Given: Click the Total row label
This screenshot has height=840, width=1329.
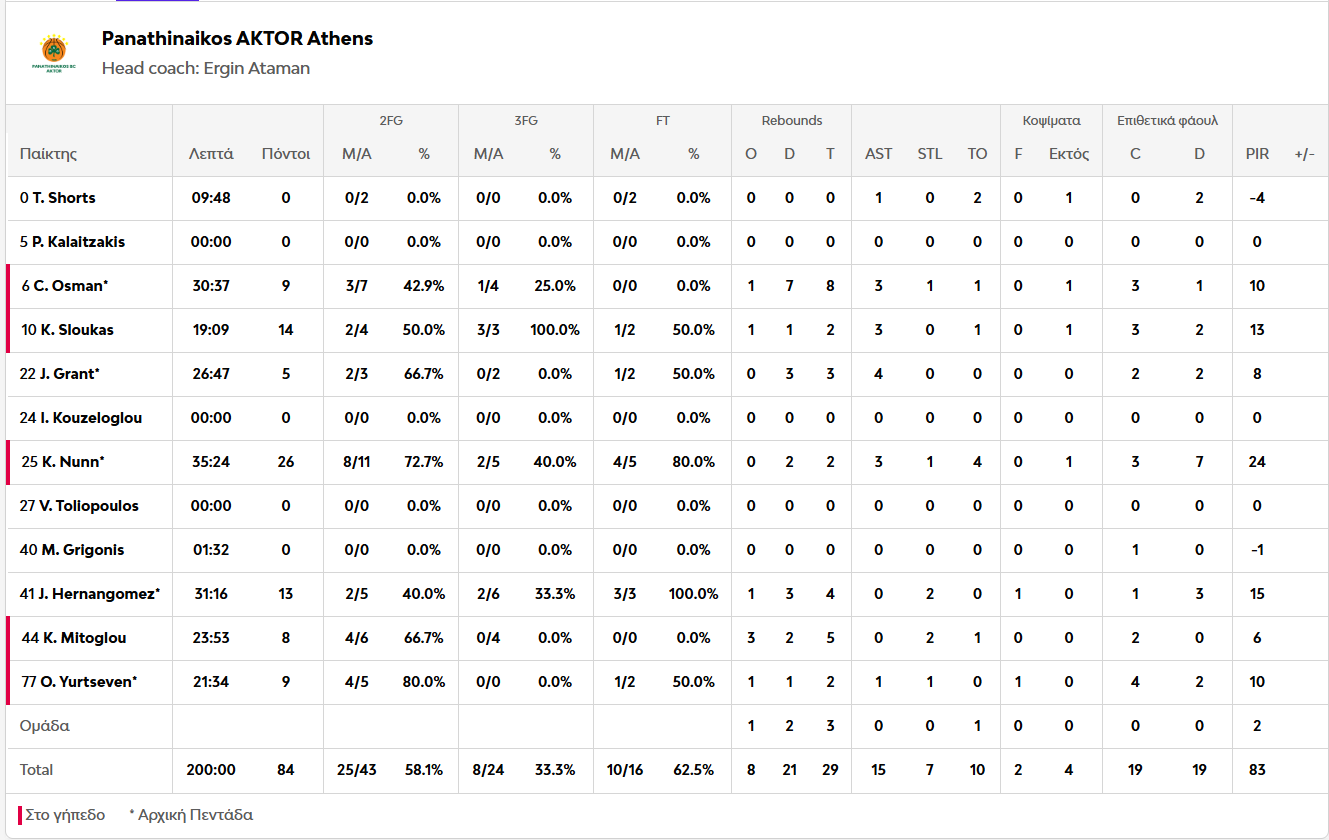Looking at the screenshot, I should (37, 770).
